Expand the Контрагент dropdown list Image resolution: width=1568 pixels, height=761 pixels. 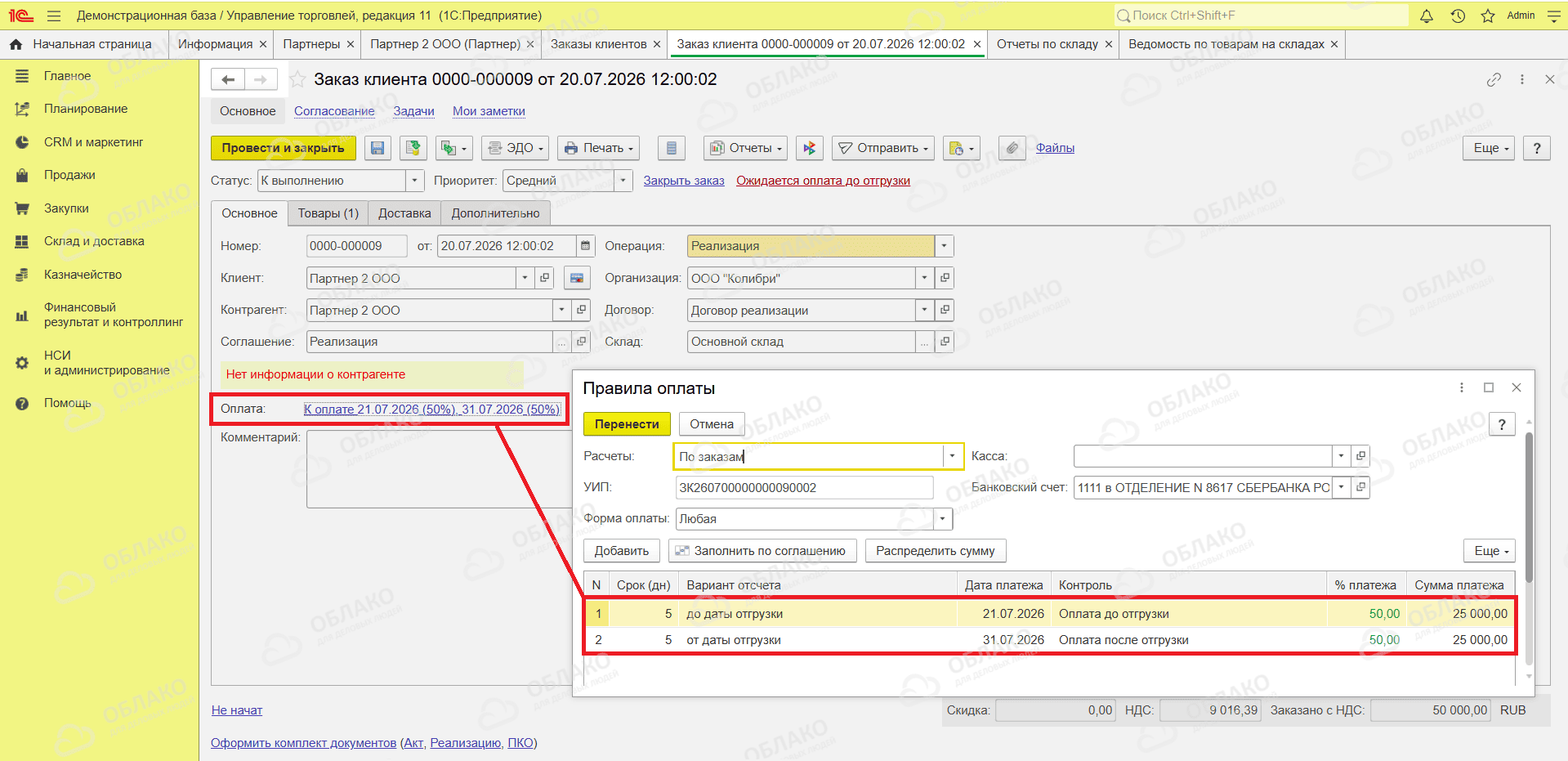coord(561,310)
